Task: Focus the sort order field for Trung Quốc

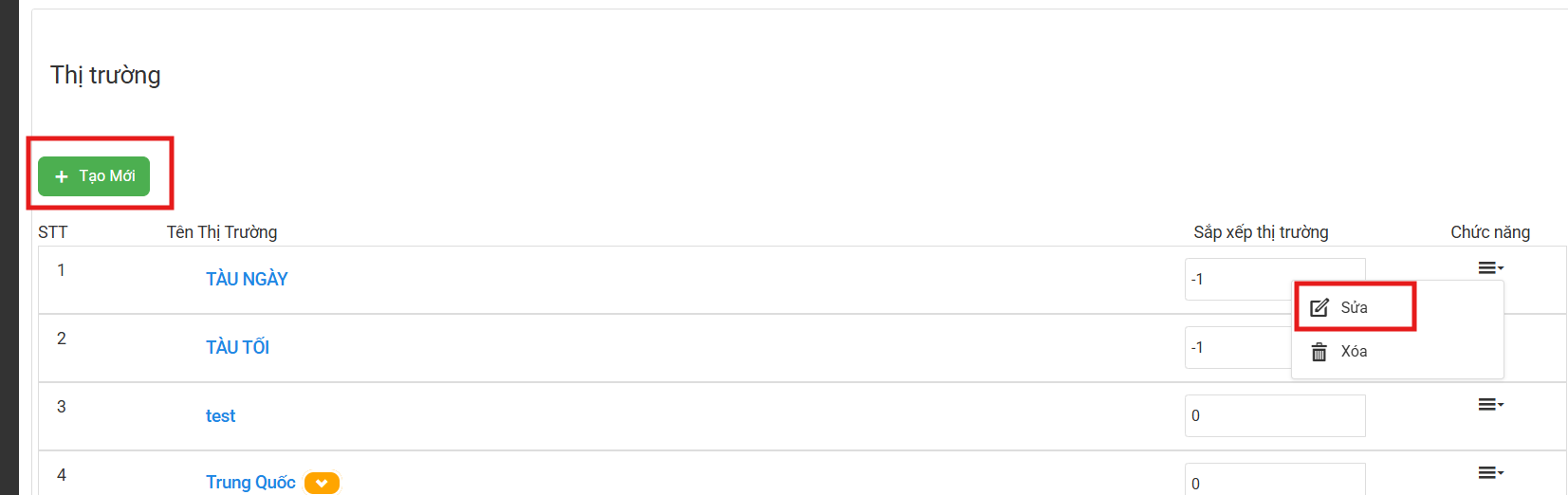Action: [x=1275, y=479]
